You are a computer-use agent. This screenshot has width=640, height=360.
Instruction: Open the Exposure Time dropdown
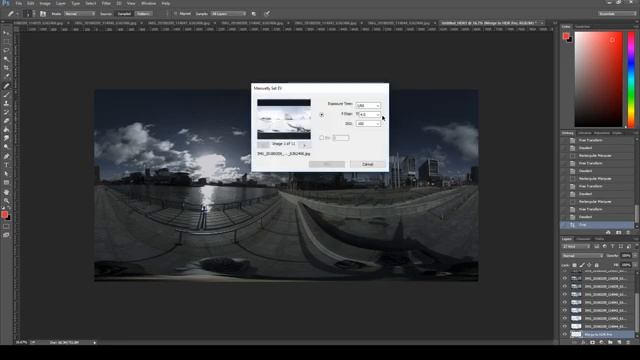(x=368, y=105)
